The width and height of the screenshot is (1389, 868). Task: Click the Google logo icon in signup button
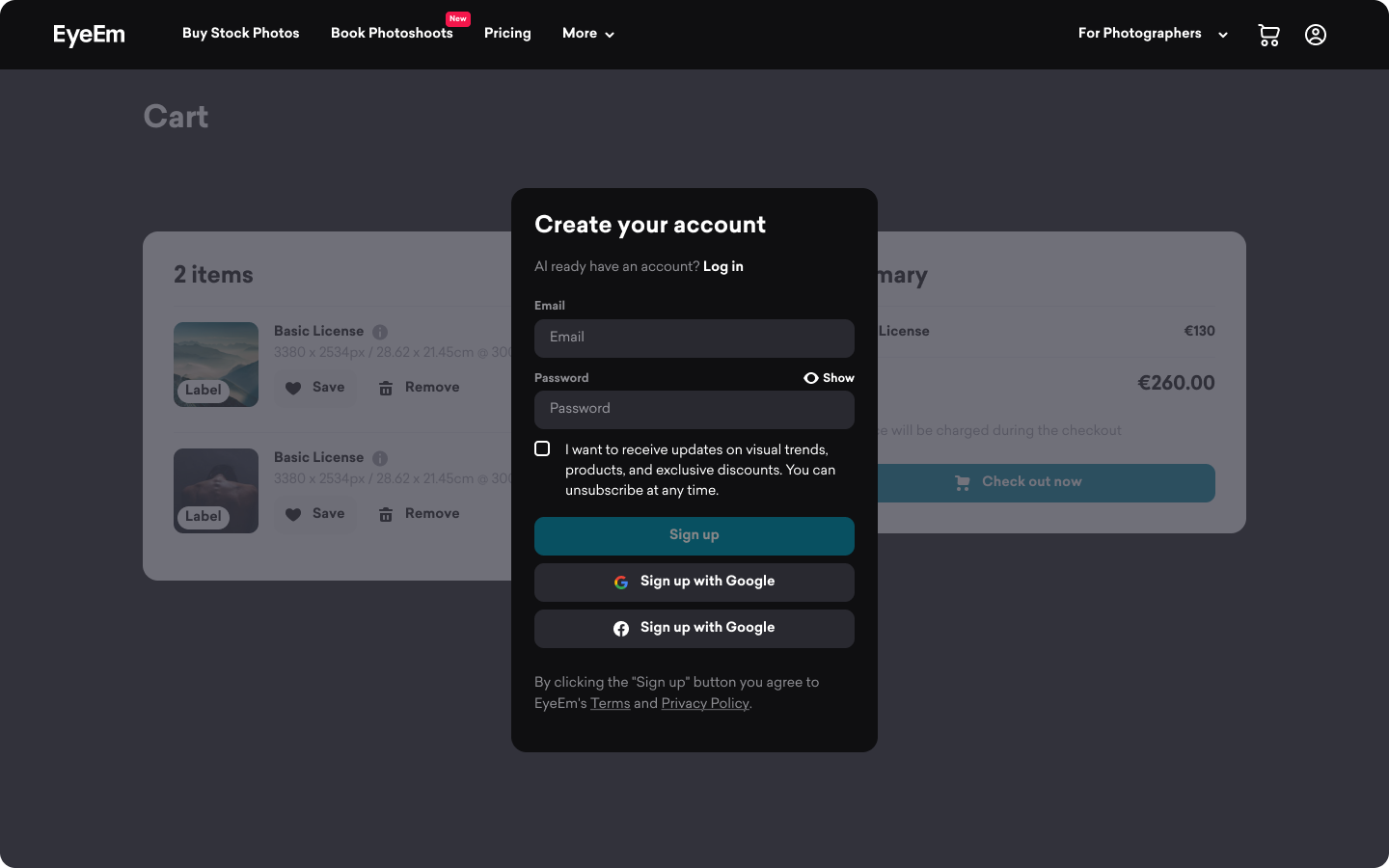pos(621,583)
